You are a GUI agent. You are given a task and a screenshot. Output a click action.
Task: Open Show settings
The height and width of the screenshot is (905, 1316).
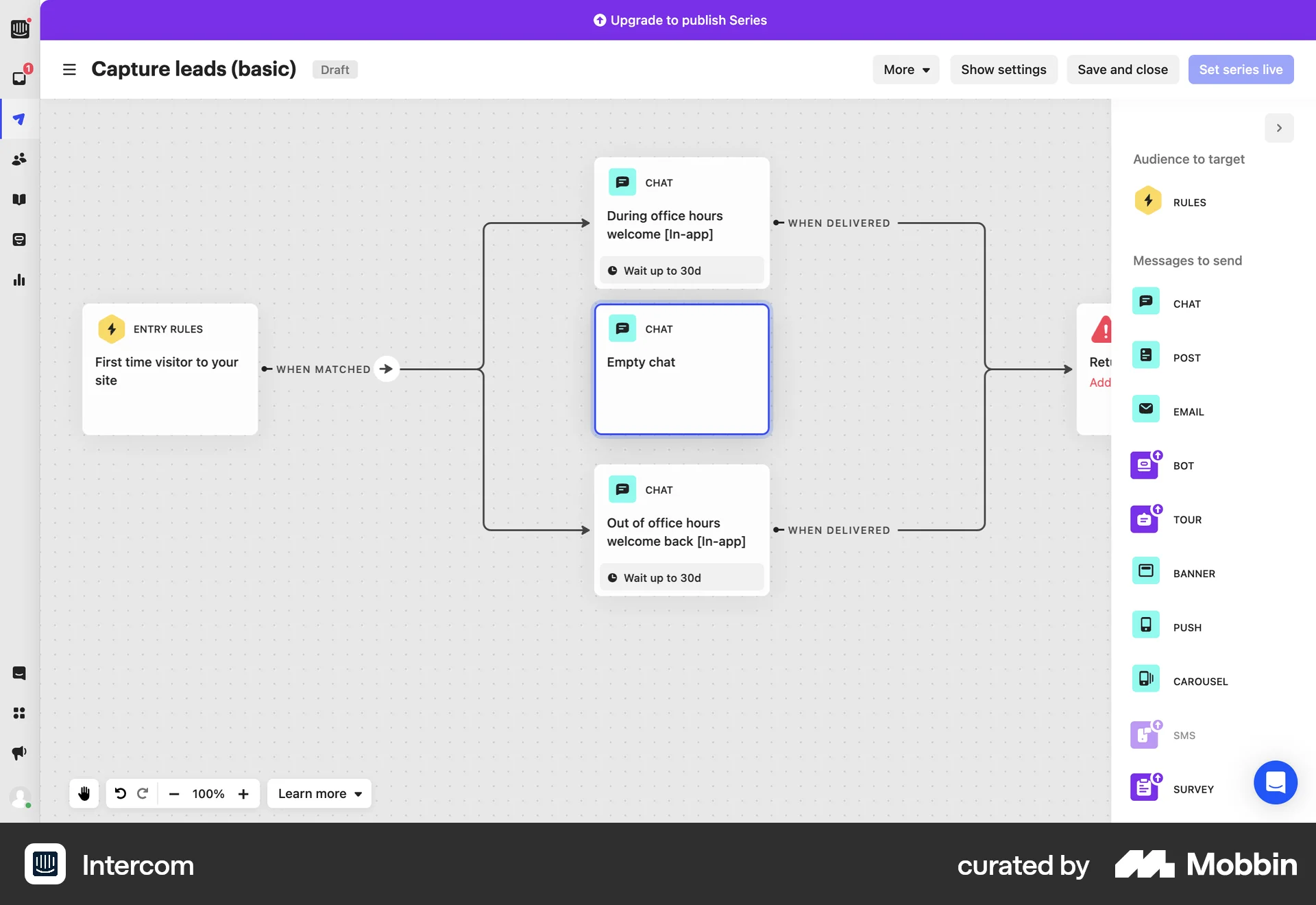click(1003, 69)
